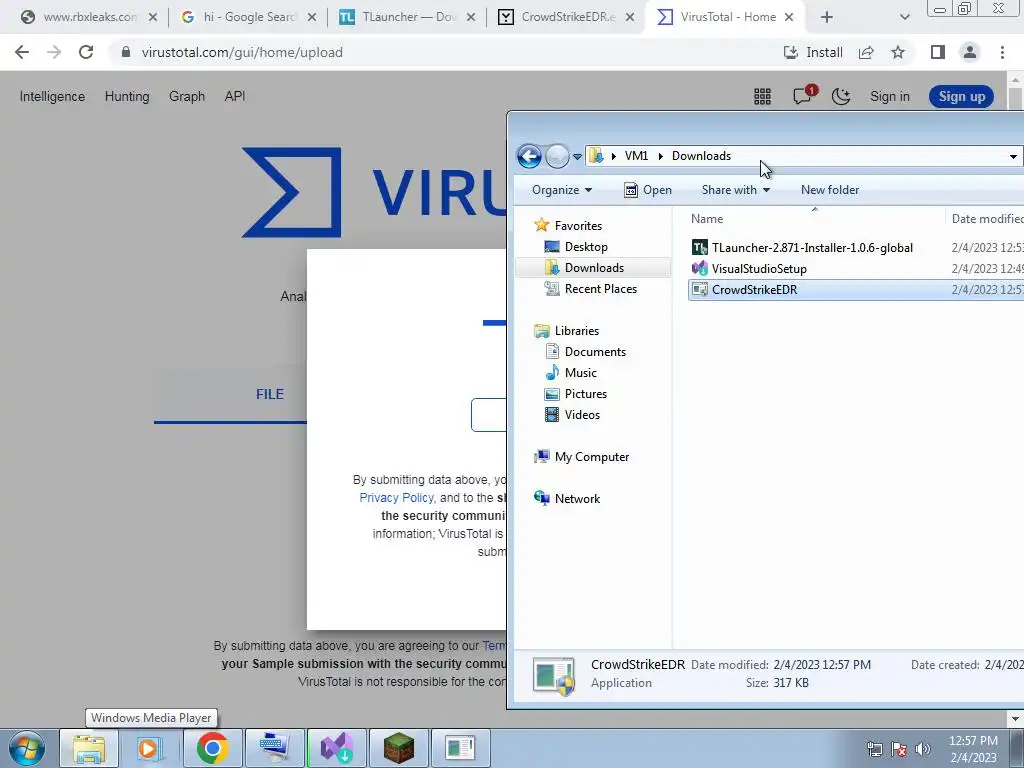Open volume control in system tray
The width and height of the screenshot is (1024, 768).
pos(922,748)
